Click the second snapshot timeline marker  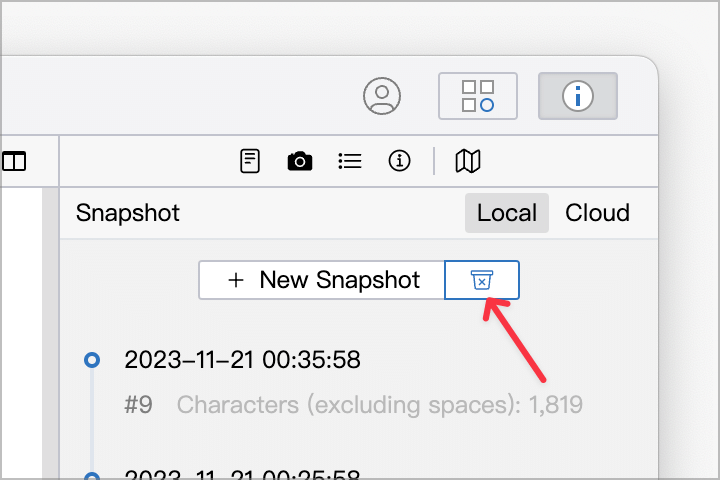coord(92,476)
